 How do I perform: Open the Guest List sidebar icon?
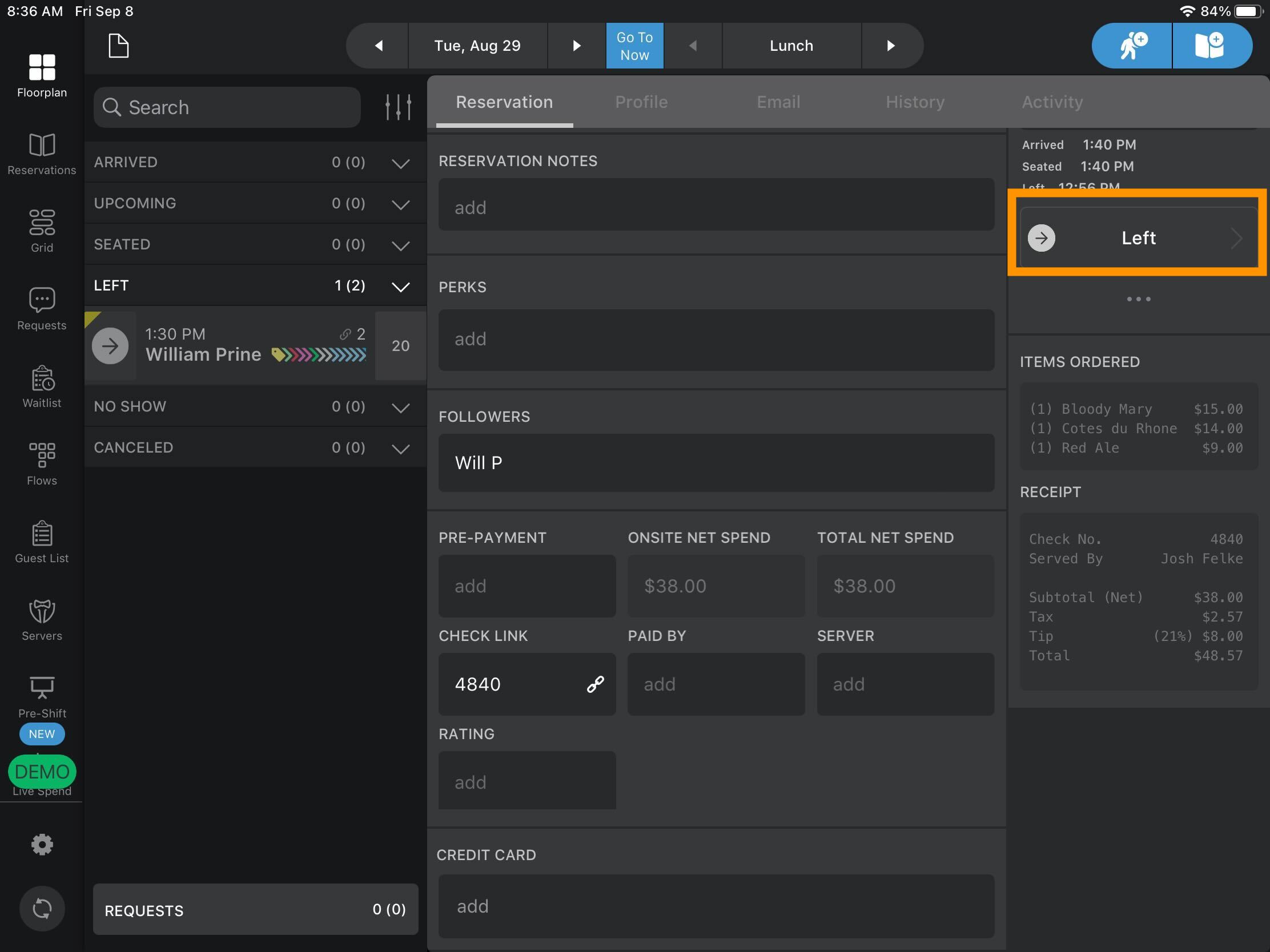(42, 534)
